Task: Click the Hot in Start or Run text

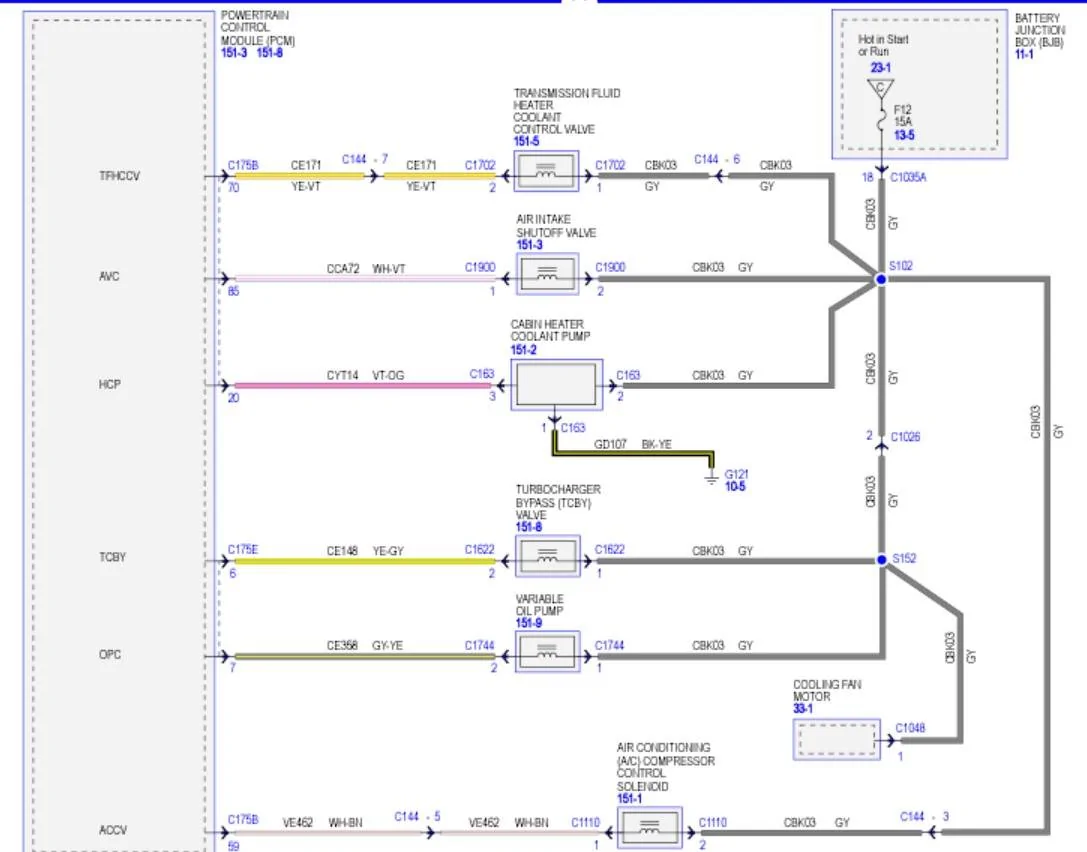Action: click(x=883, y=46)
